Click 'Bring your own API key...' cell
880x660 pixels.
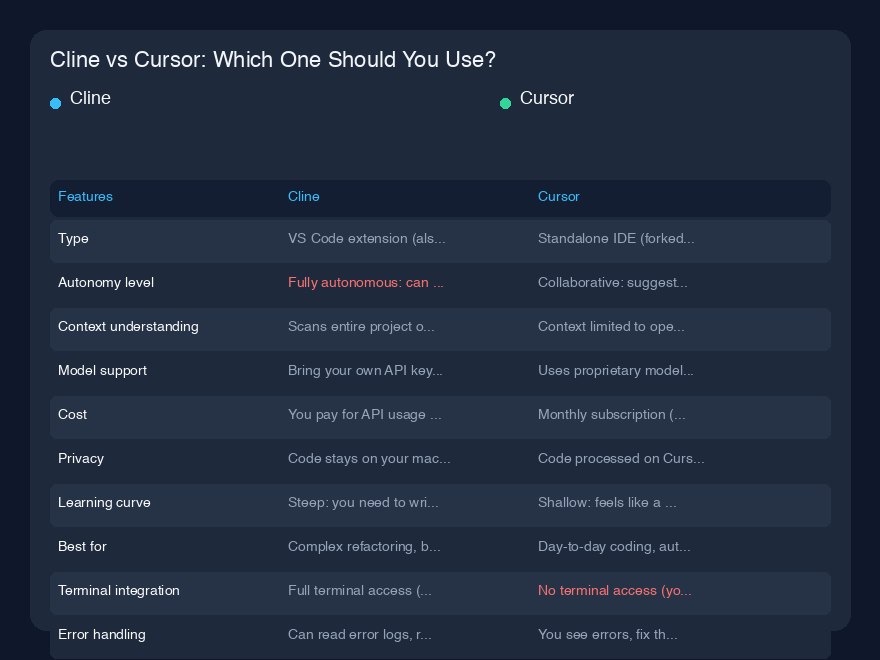pos(365,370)
